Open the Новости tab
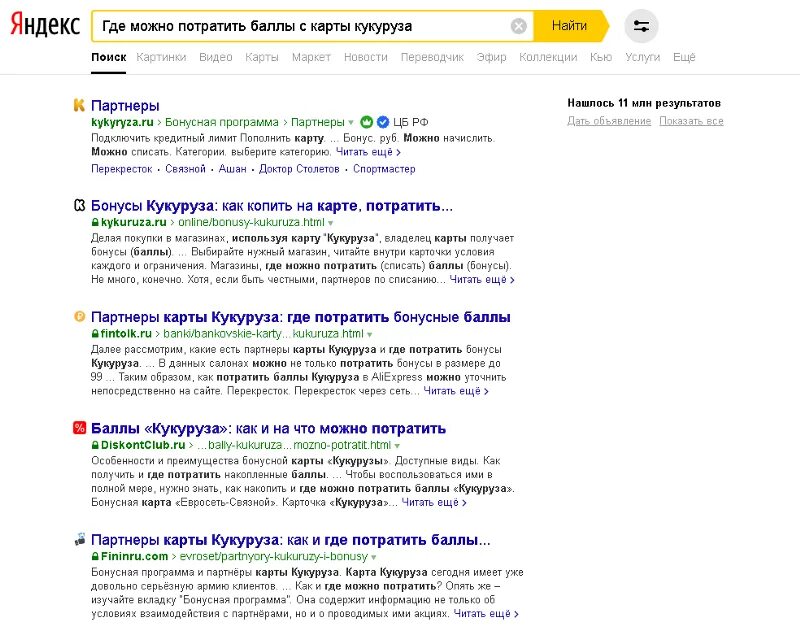The height and width of the screenshot is (630, 800). click(366, 57)
